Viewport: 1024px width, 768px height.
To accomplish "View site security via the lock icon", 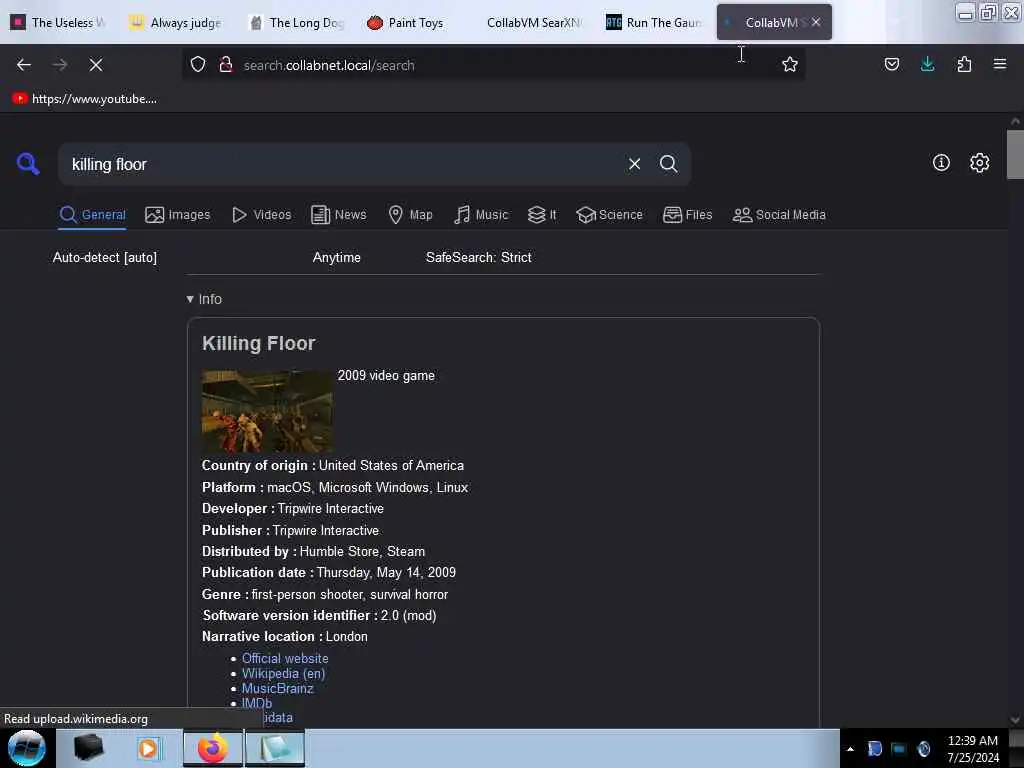I will pos(226,65).
